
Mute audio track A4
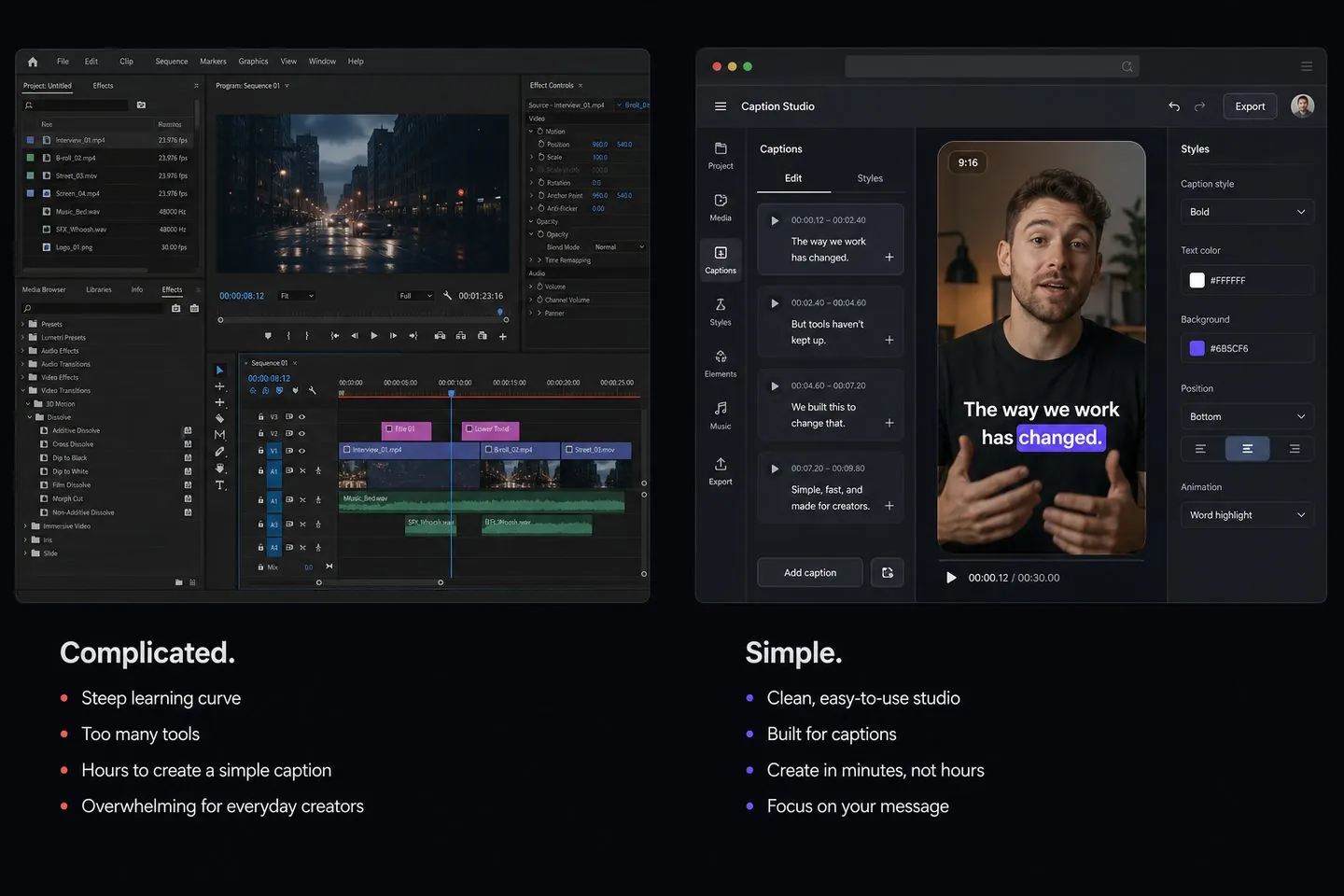click(x=302, y=547)
